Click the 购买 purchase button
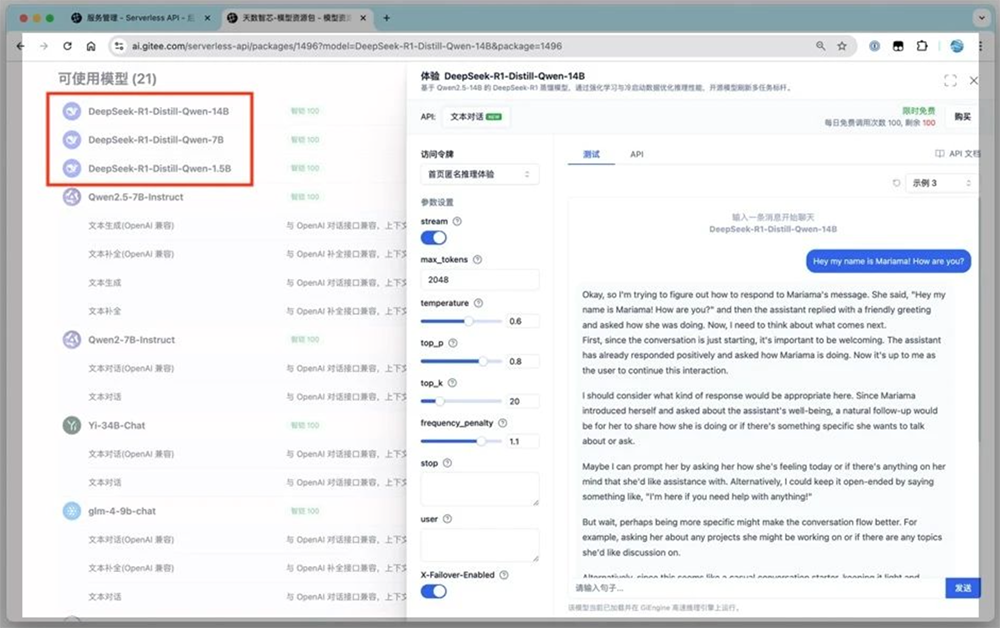The height and width of the screenshot is (628, 1000). [x=962, y=117]
